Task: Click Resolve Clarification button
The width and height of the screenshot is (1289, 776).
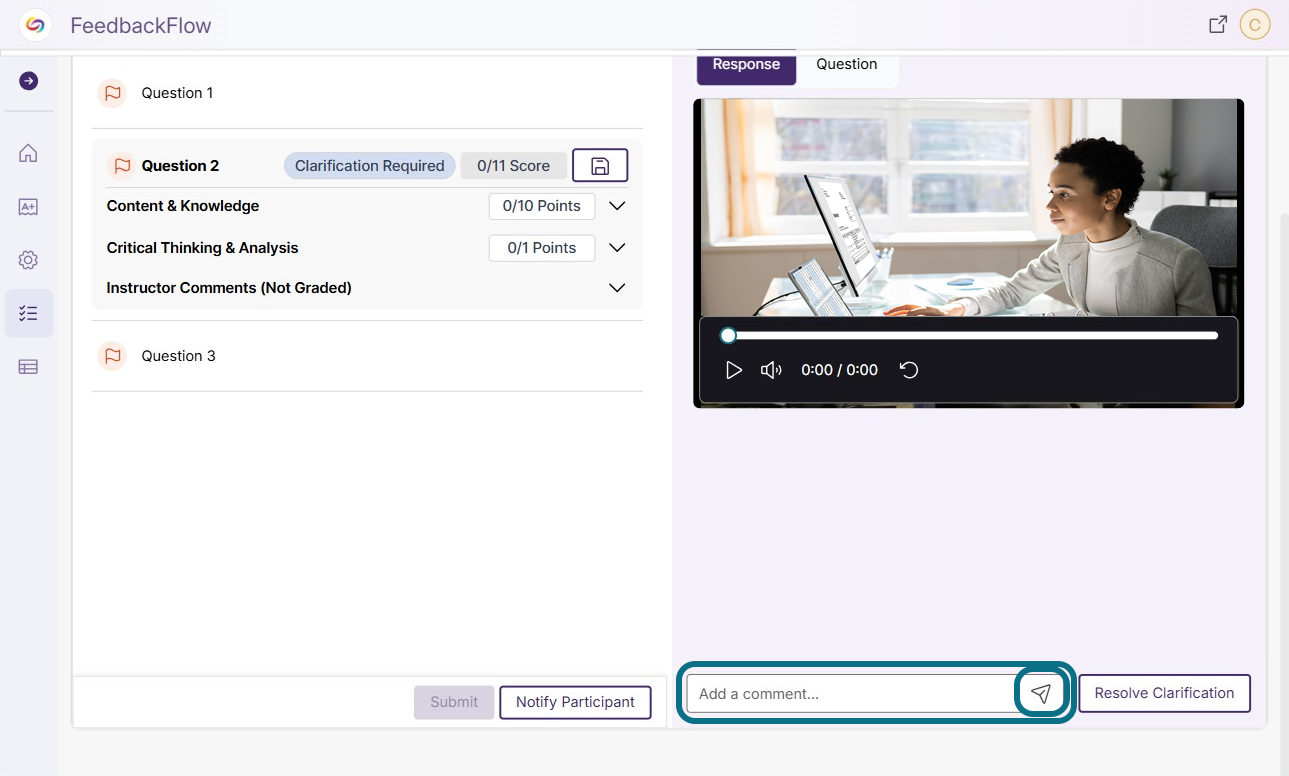Action: click(1164, 693)
